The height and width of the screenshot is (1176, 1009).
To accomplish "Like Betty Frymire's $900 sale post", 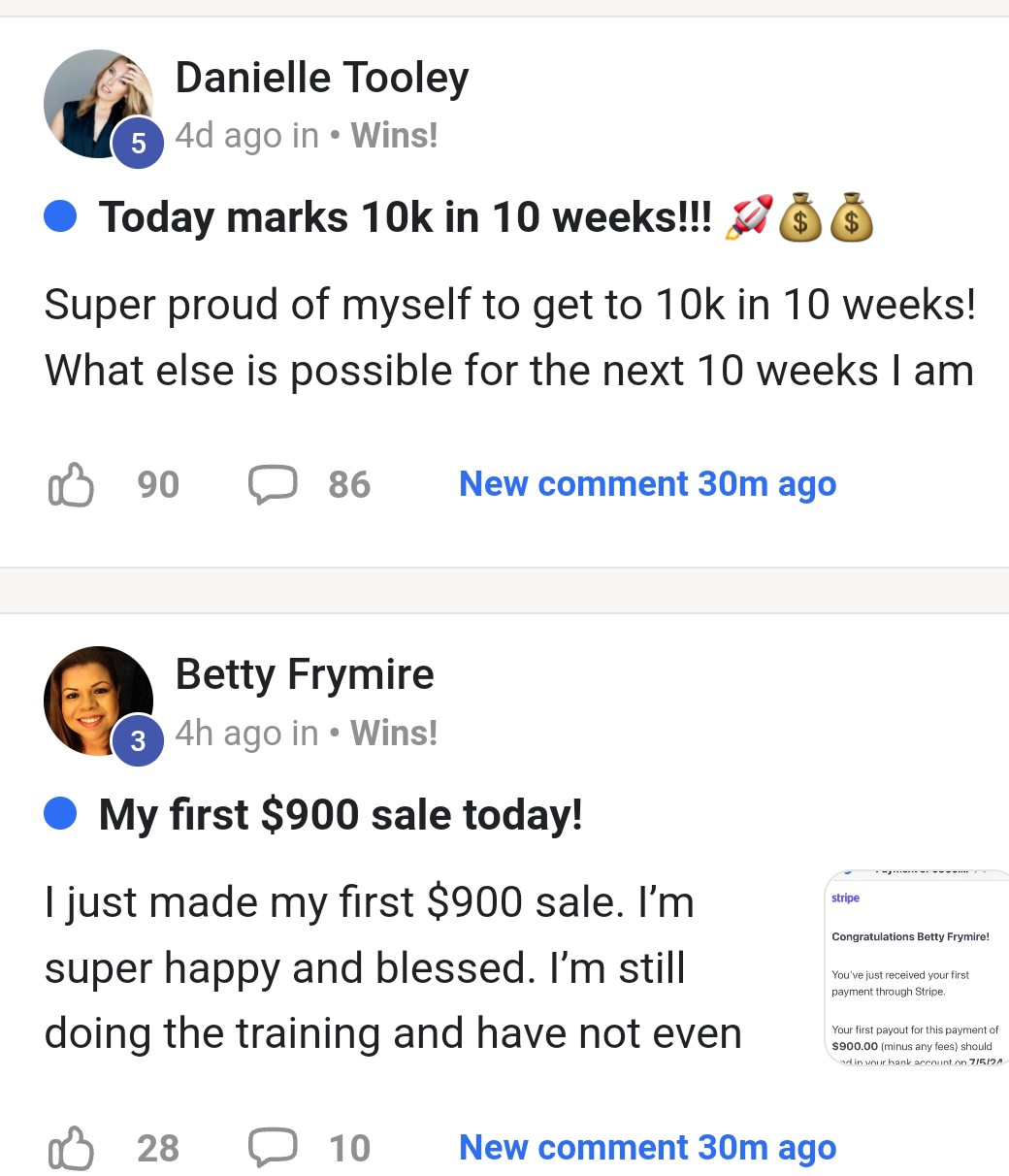I will click(x=71, y=1148).
